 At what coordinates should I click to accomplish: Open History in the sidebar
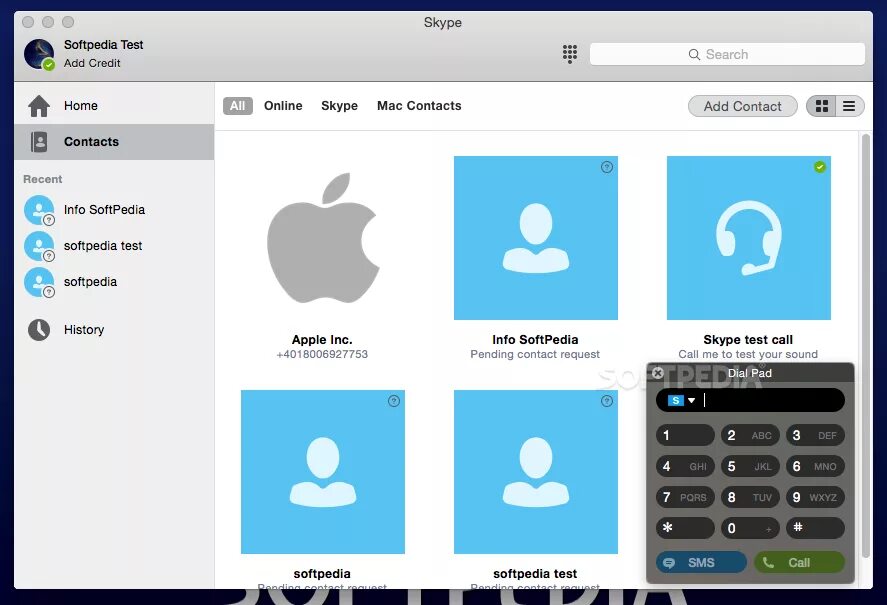(x=114, y=329)
